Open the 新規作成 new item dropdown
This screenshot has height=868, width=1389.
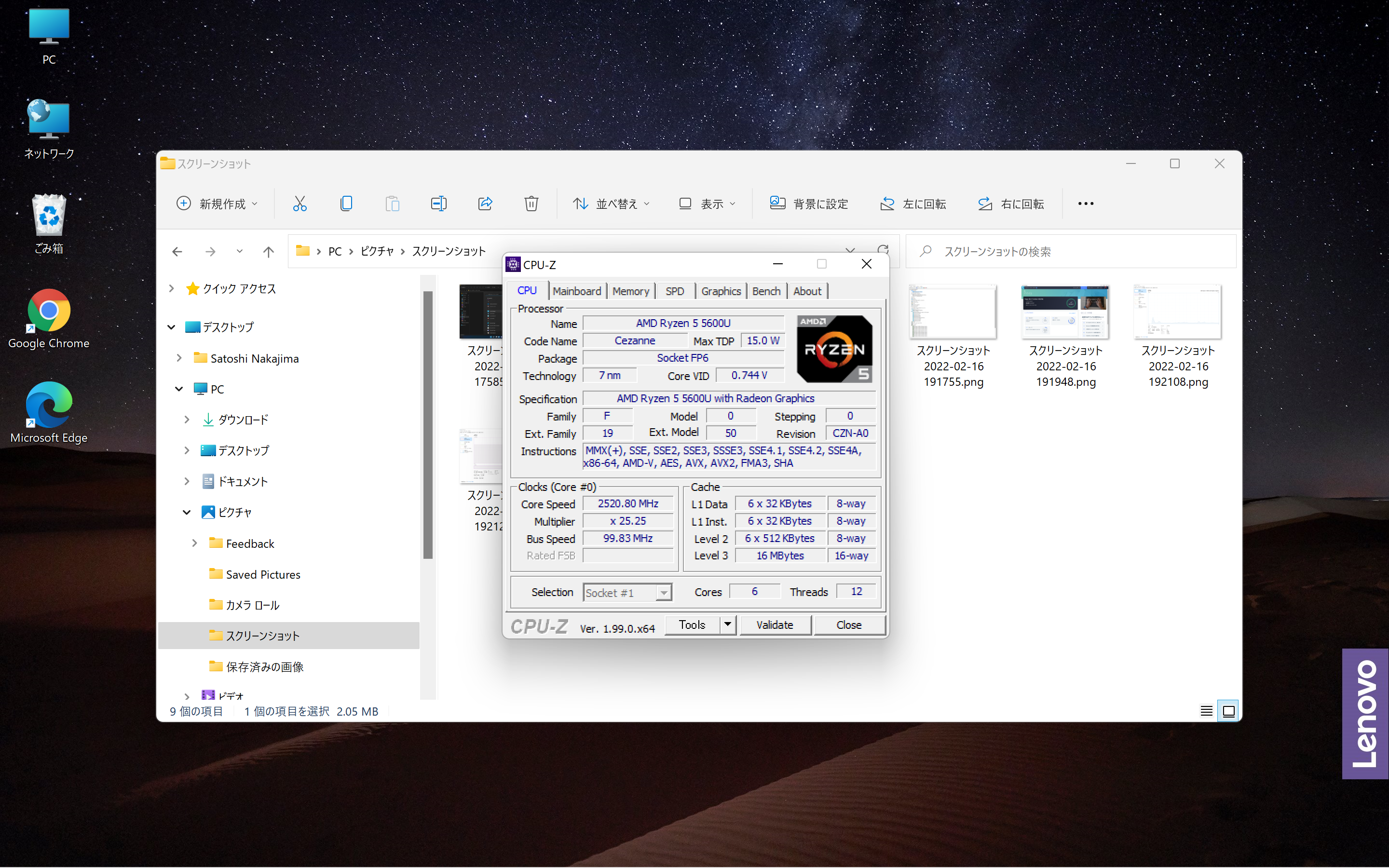(217, 204)
